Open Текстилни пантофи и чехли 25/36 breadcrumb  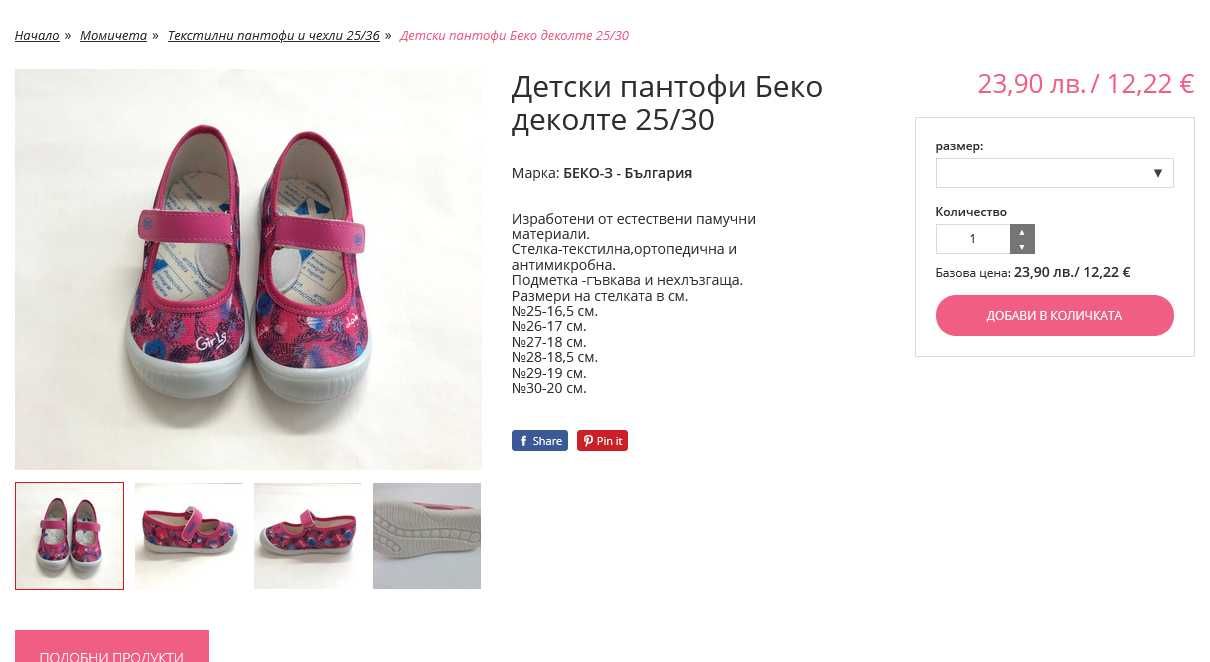tap(273, 36)
